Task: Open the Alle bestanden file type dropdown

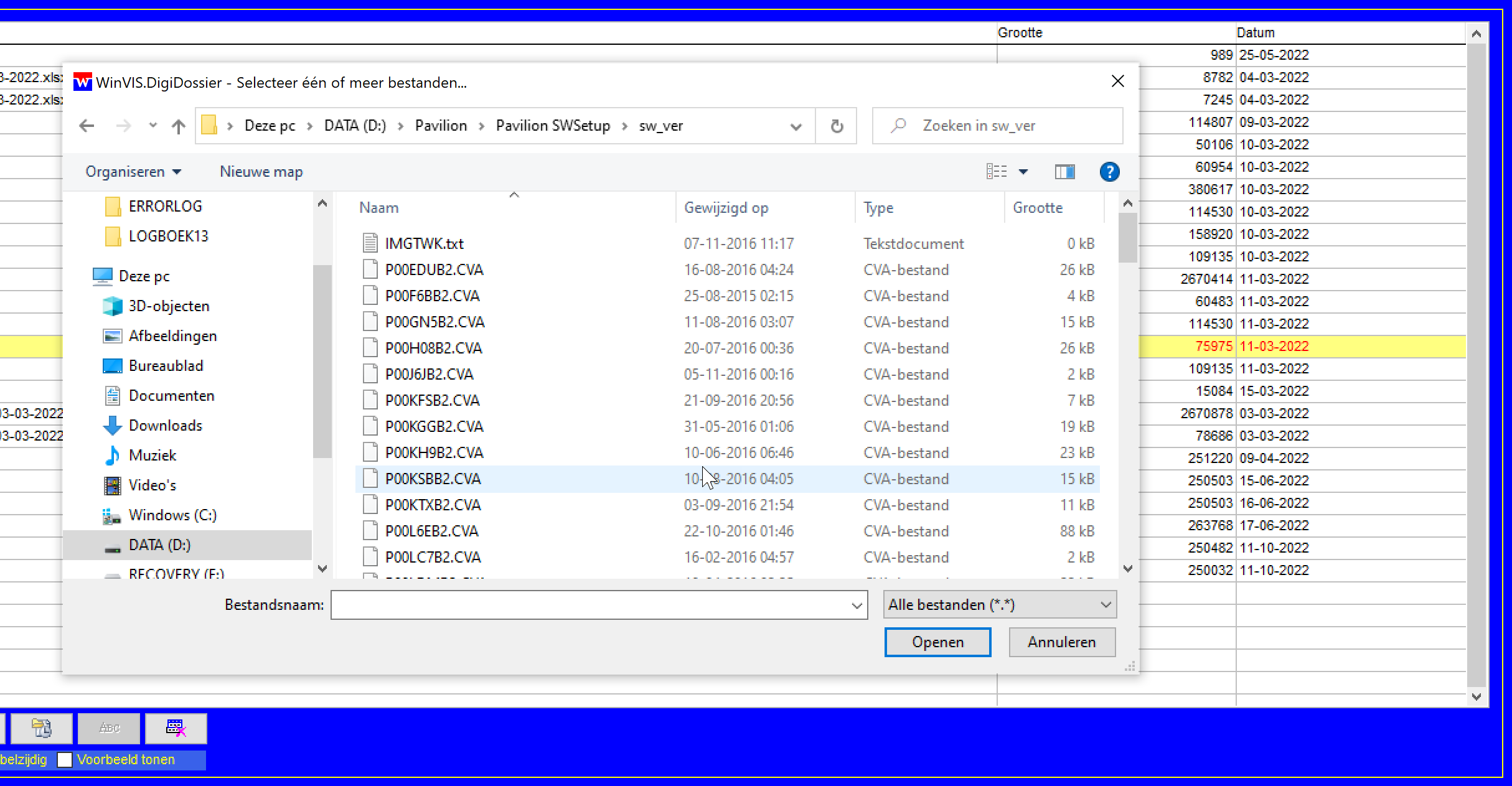Action: tap(999, 605)
